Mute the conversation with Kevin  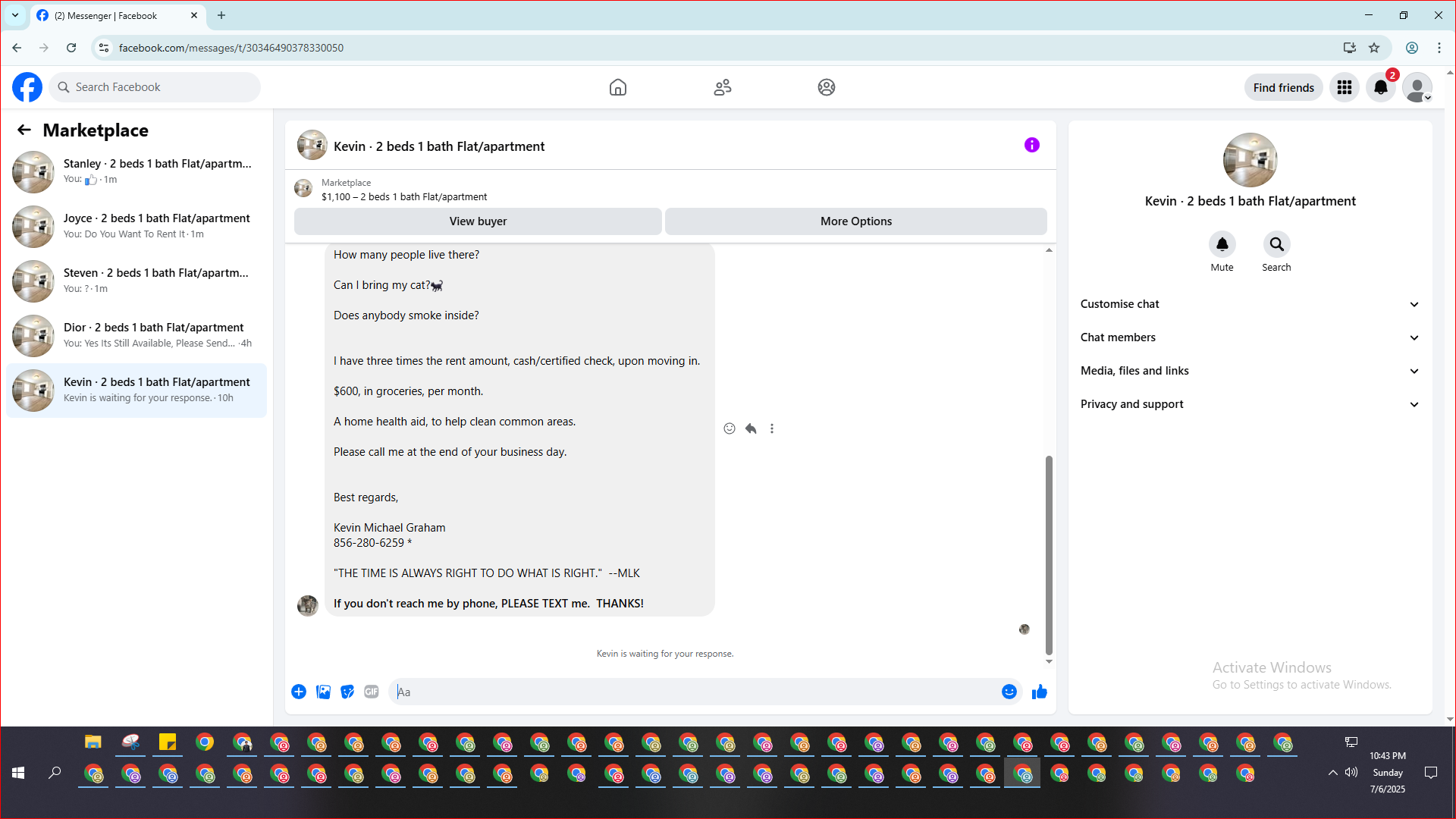click(x=1222, y=244)
